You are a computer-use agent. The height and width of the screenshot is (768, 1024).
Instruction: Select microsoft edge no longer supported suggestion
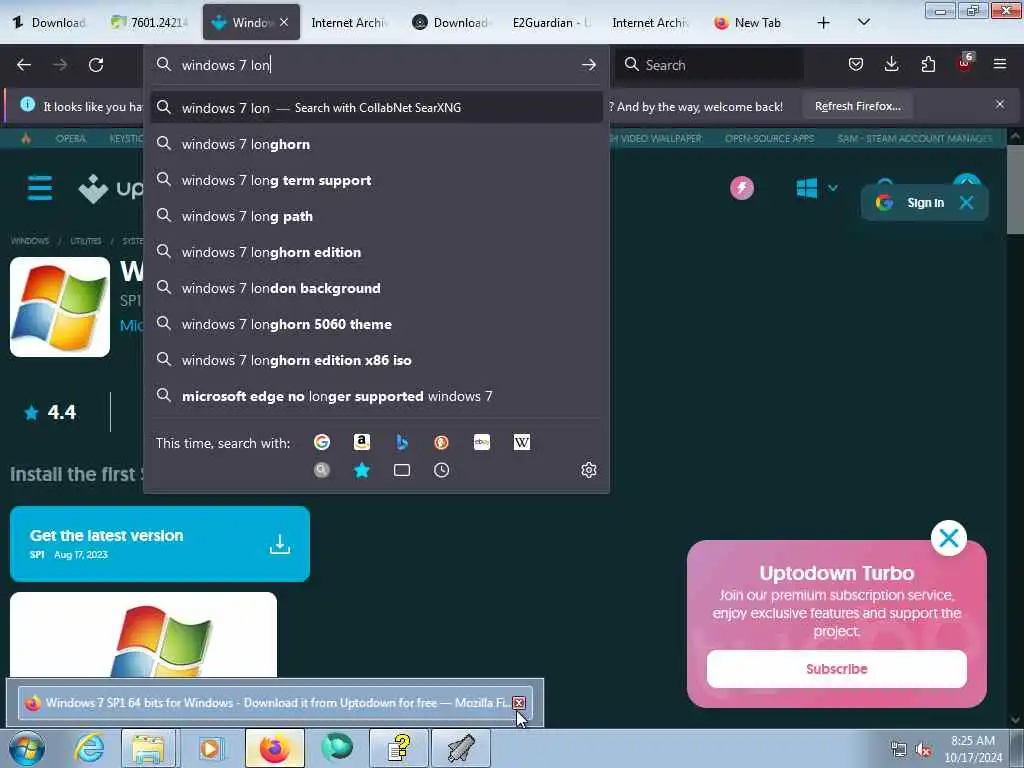coord(376,395)
